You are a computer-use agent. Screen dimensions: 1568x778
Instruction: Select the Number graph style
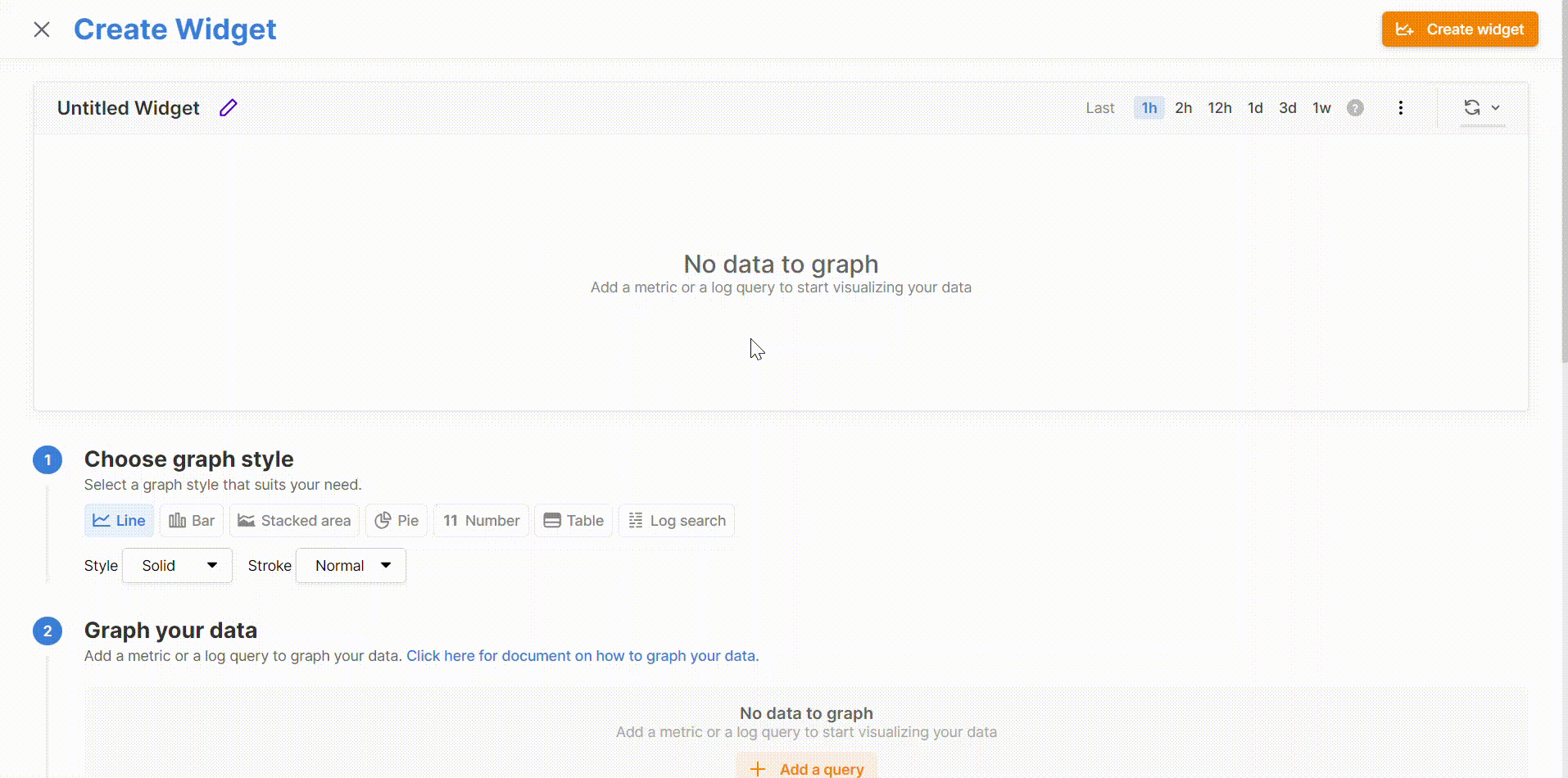pyautogui.click(x=482, y=521)
